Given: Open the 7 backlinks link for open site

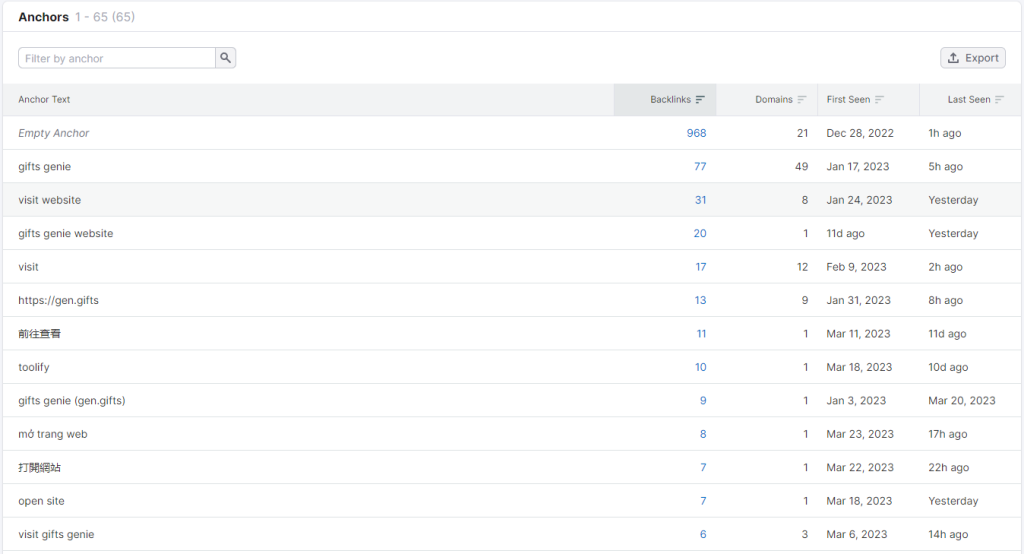Looking at the screenshot, I should click(703, 501).
